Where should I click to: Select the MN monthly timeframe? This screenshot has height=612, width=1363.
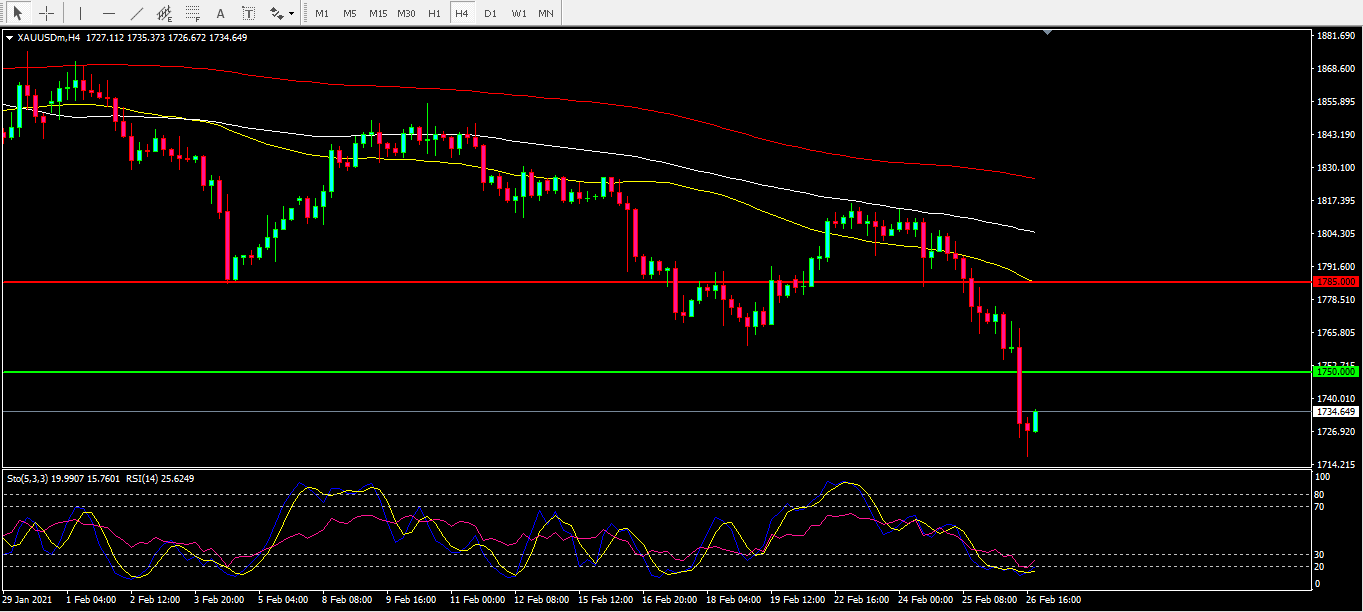[546, 13]
